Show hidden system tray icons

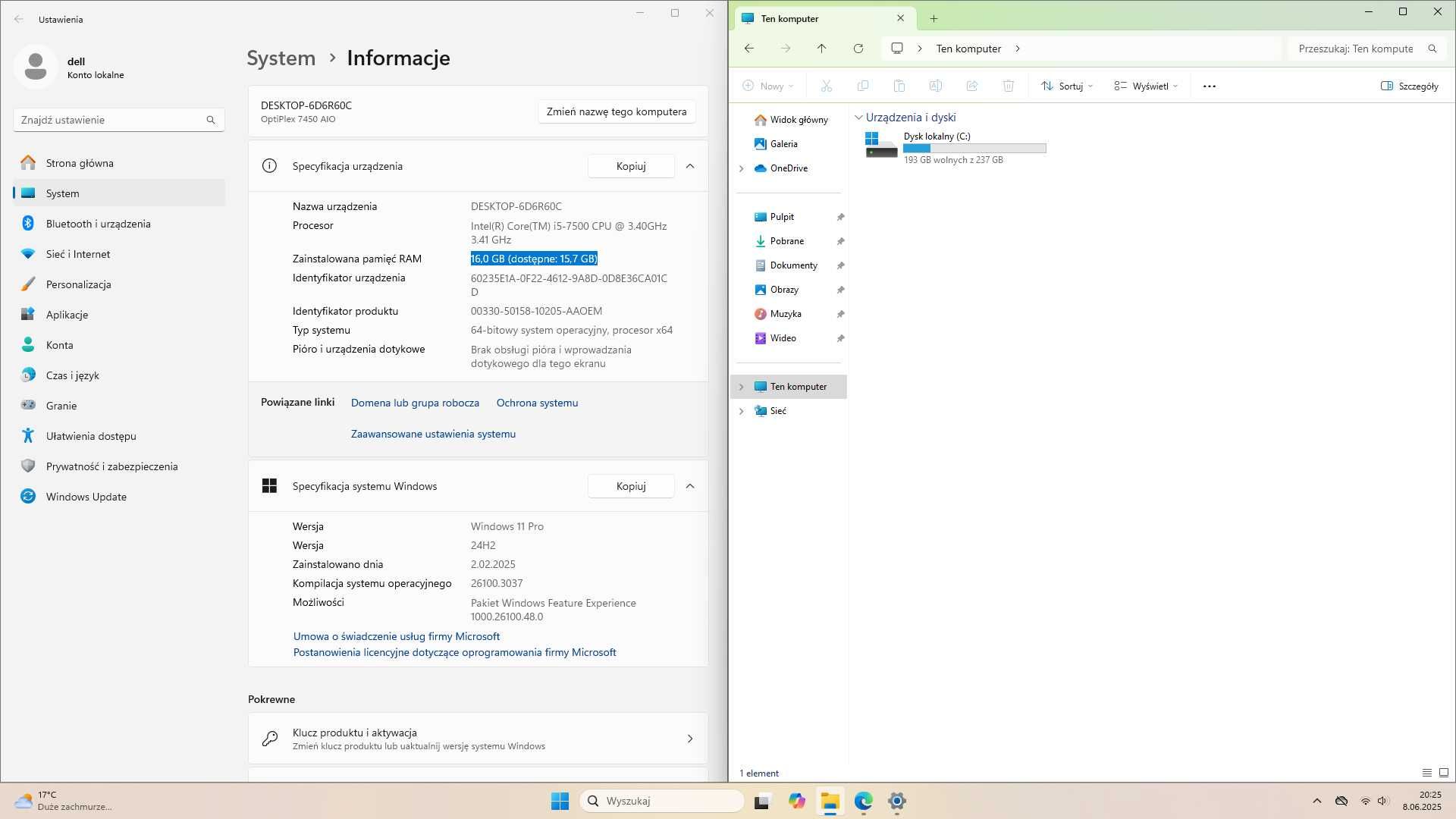pos(1317,801)
